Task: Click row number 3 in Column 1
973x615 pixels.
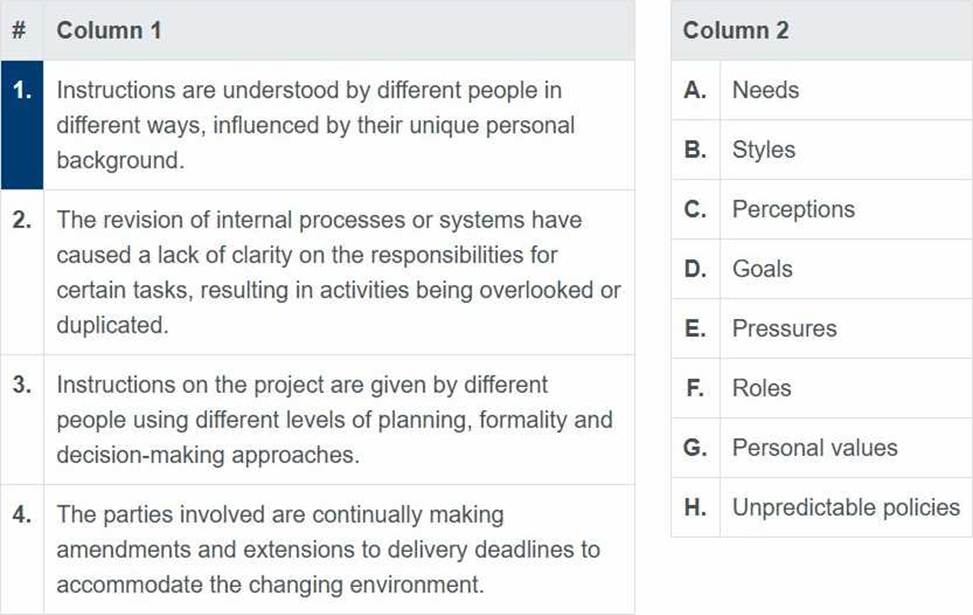Action: click(22, 420)
